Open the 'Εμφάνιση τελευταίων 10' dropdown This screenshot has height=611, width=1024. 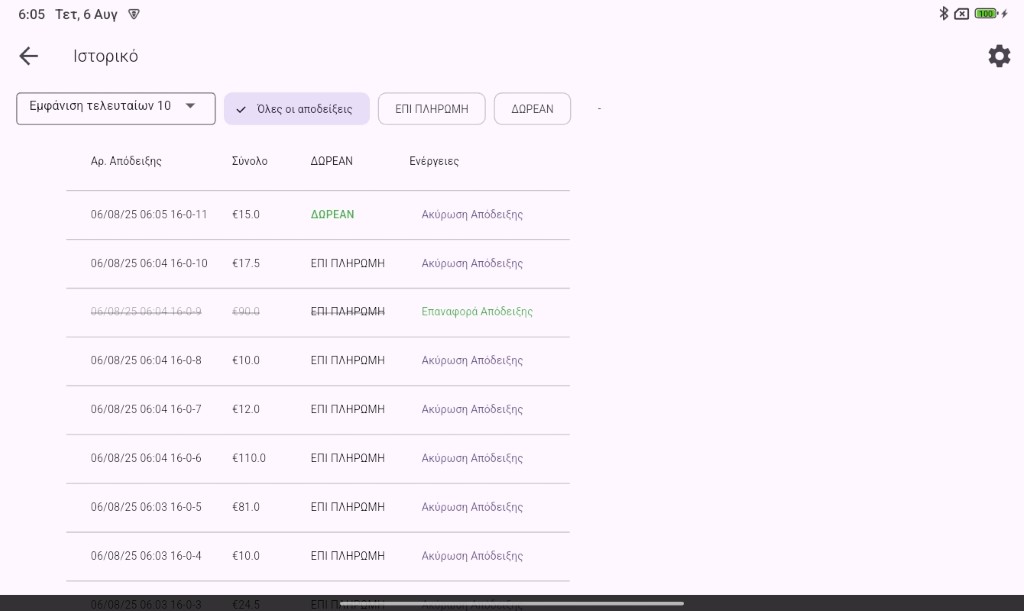click(x=115, y=108)
